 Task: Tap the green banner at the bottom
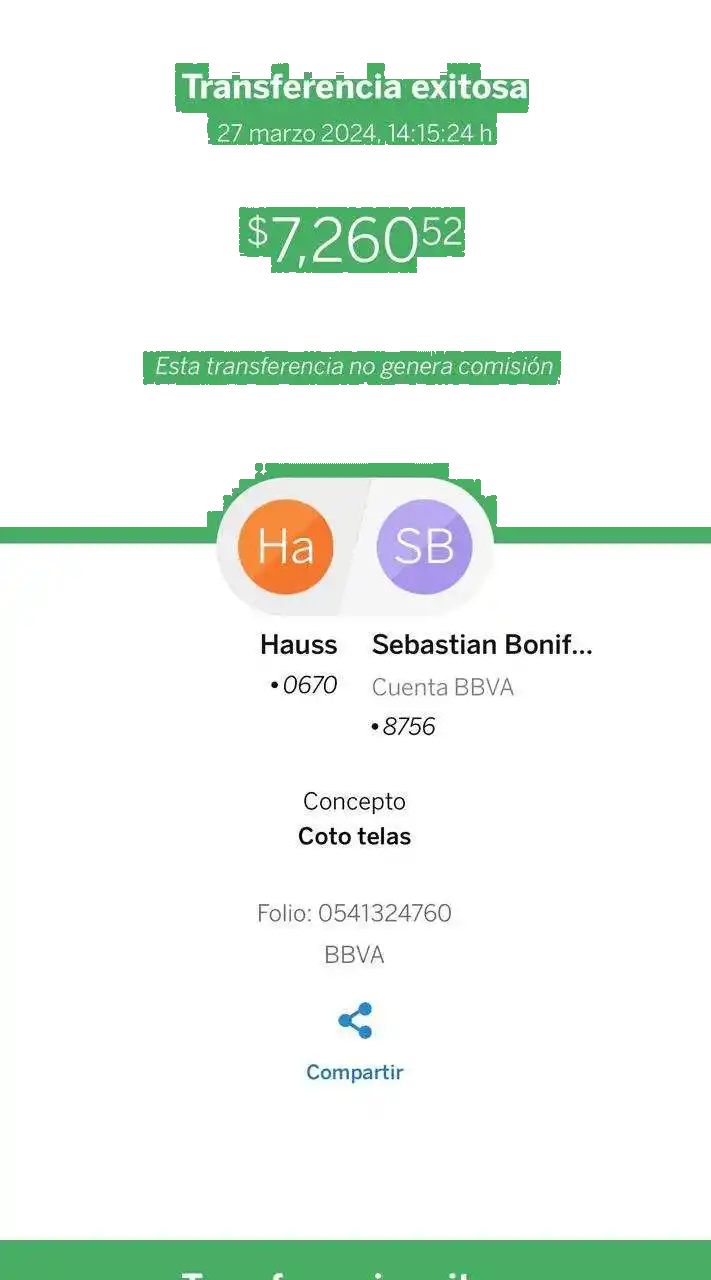click(354, 1260)
